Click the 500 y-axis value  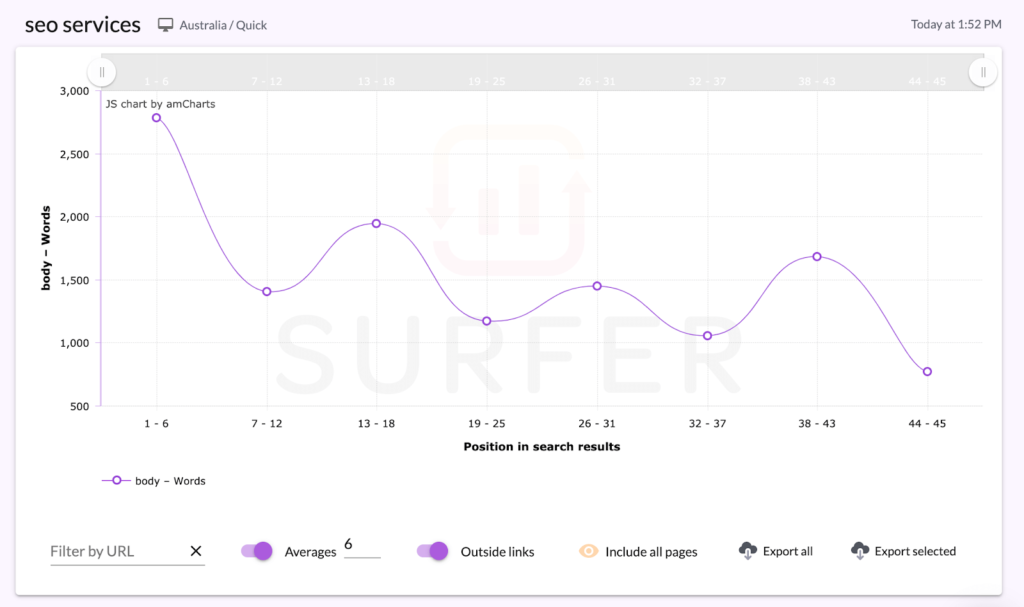click(79, 406)
